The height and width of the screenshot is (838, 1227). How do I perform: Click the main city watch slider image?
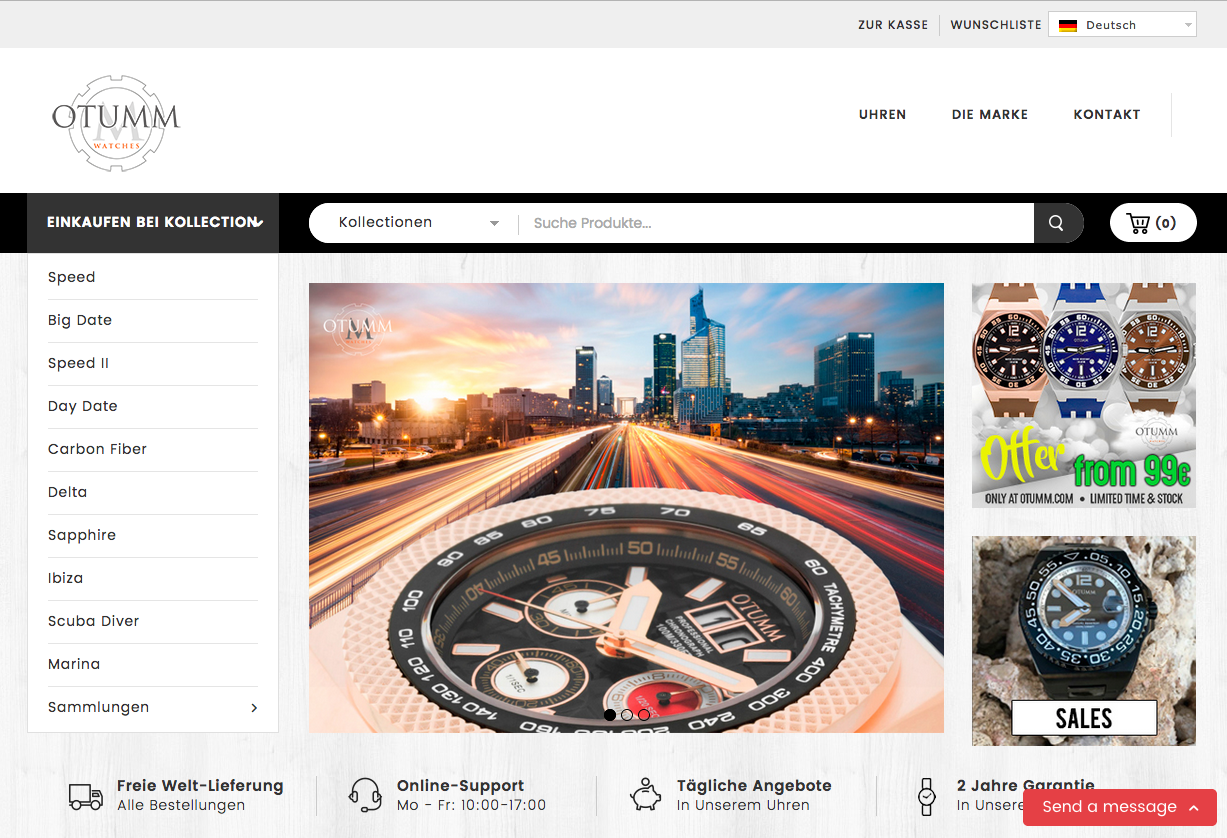pyautogui.click(x=626, y=508)
